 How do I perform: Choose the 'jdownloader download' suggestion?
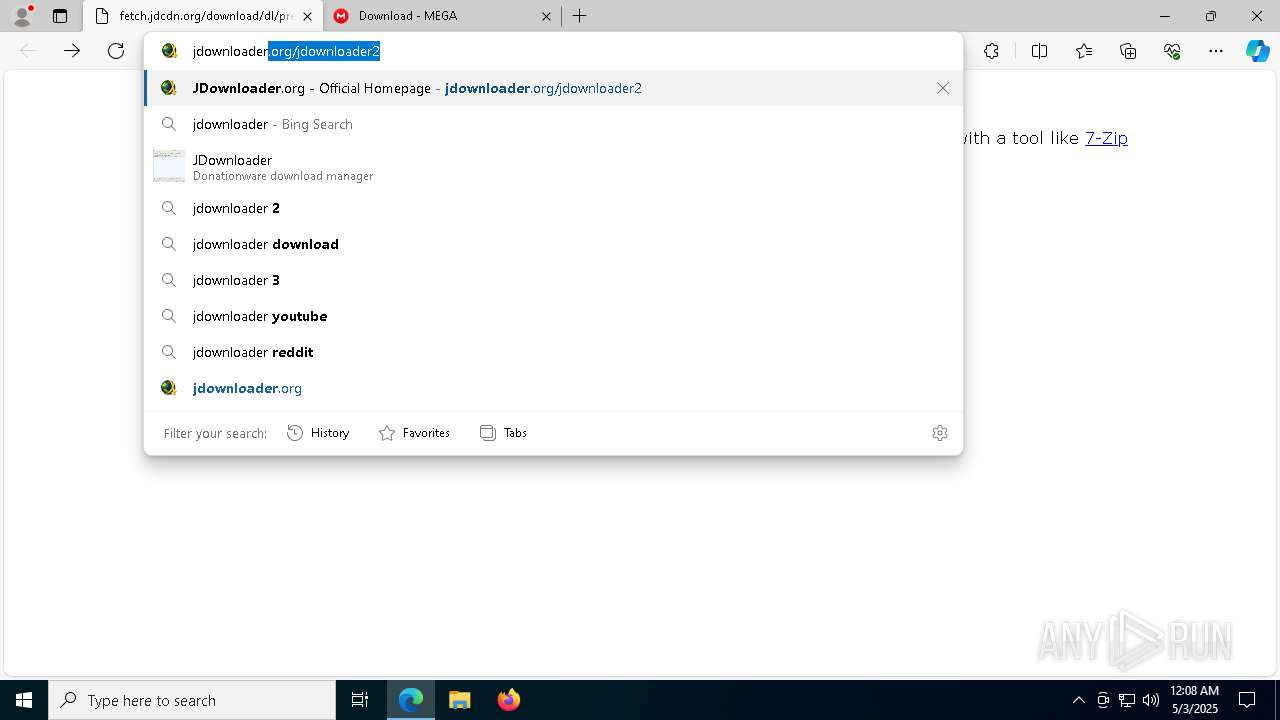(x=553, y=244)
